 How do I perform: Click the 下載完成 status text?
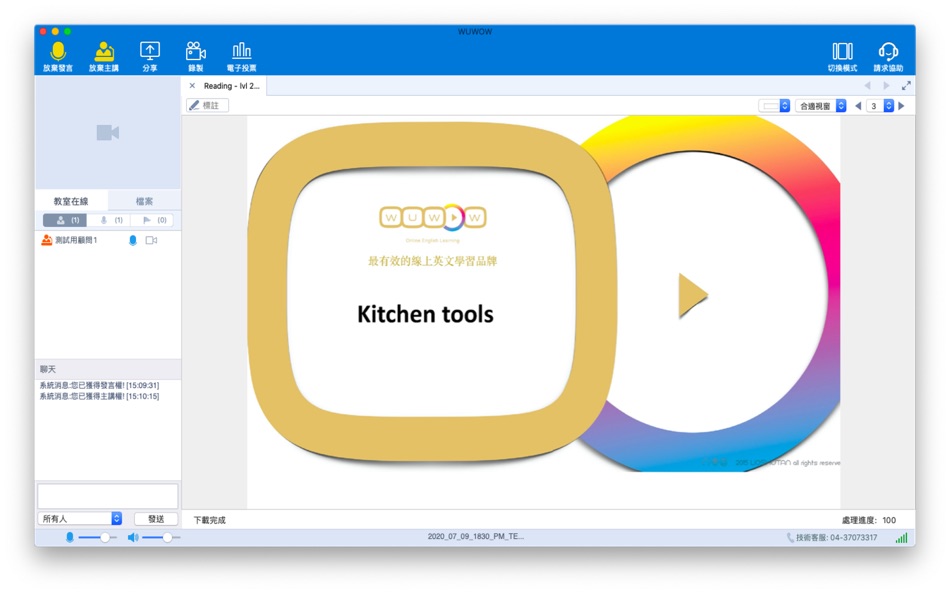[x=210, y=520]
